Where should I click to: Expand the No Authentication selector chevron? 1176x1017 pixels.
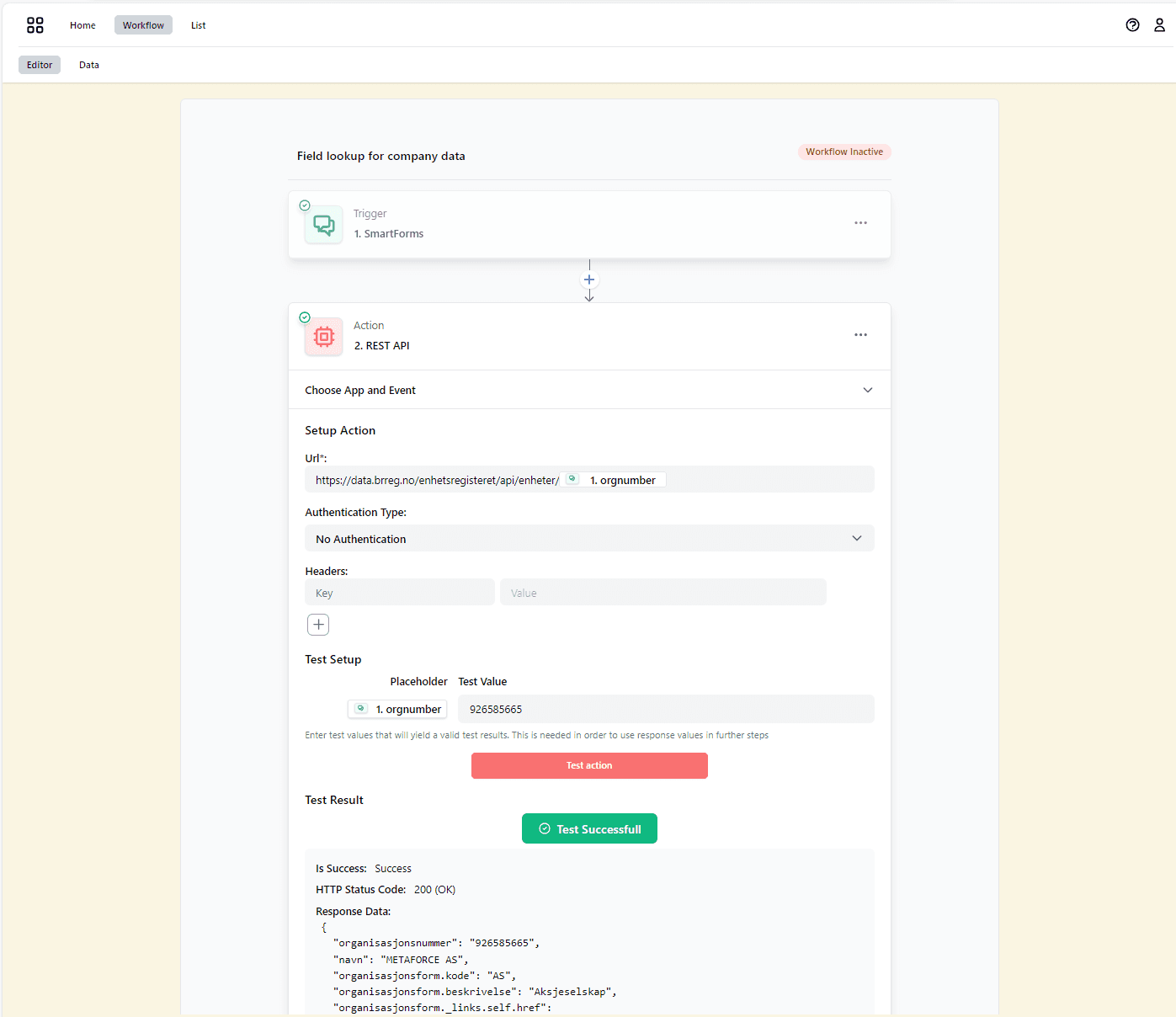pos(857,538)
